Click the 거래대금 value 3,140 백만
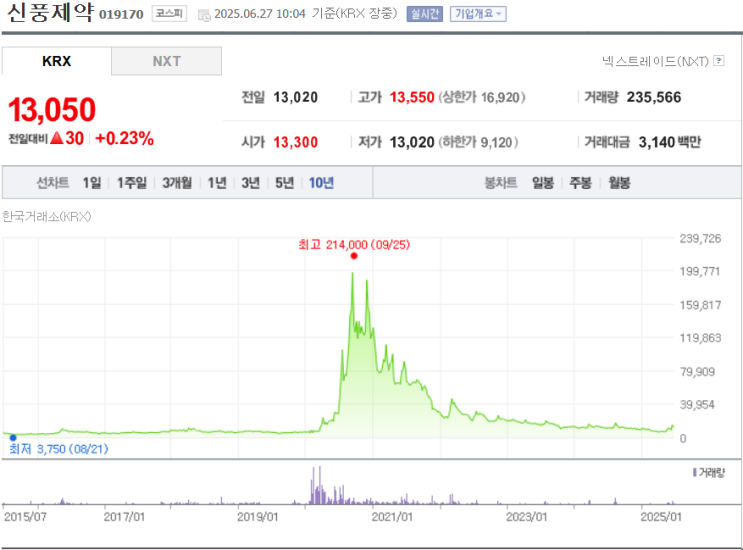This screenshot has width=743, height=550. [x=670, y=142]
